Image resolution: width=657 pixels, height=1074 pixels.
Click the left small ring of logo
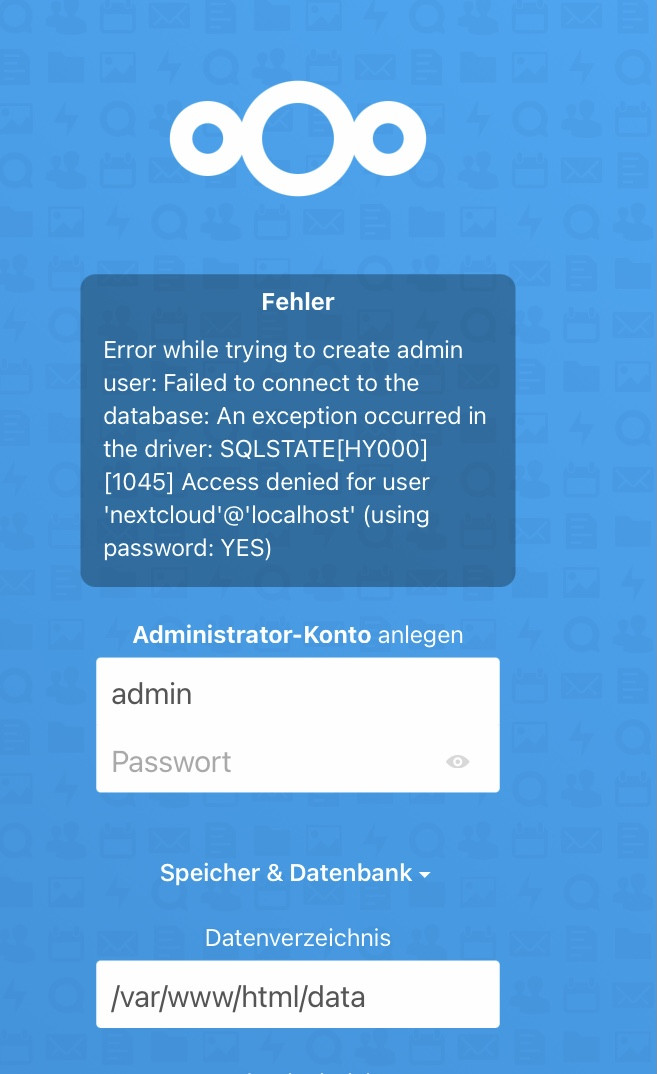[x=208, y=138]
